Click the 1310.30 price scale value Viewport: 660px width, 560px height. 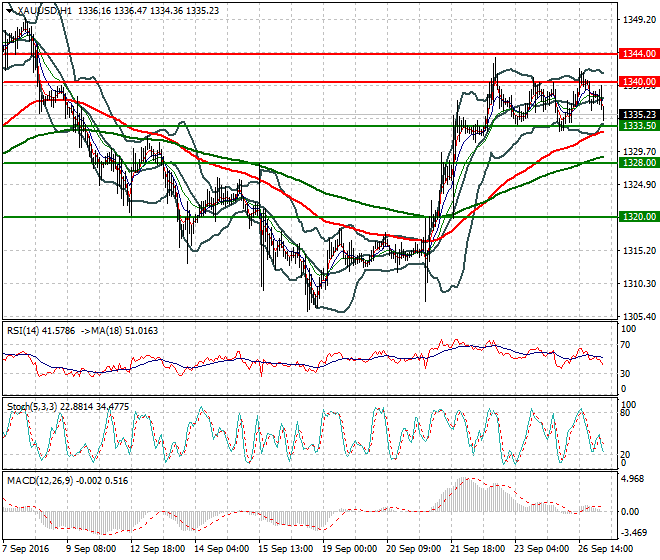click(x=639, y=284)
